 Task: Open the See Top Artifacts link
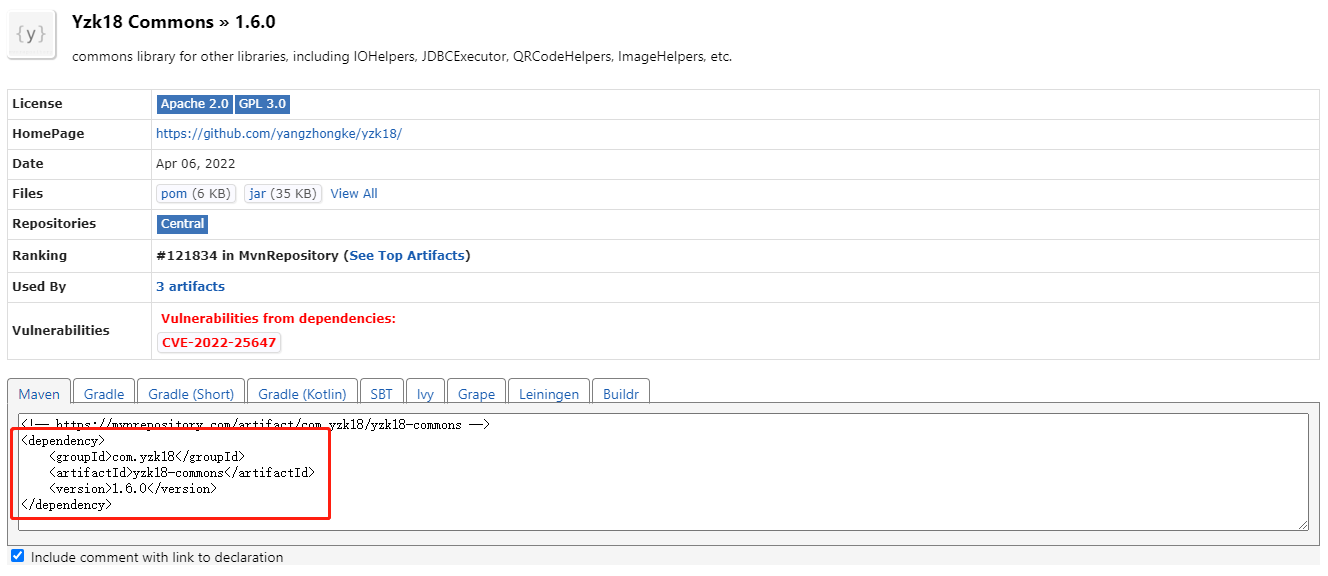407,256
